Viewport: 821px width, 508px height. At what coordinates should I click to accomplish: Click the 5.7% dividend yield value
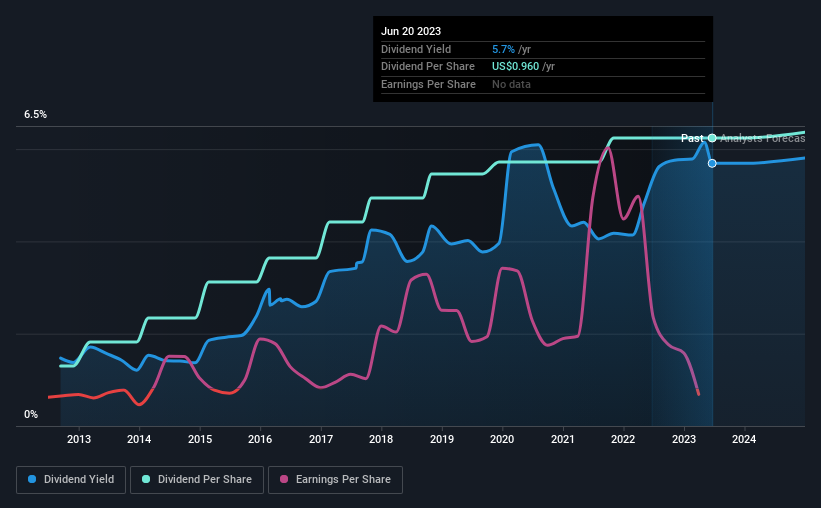point(503,49)
